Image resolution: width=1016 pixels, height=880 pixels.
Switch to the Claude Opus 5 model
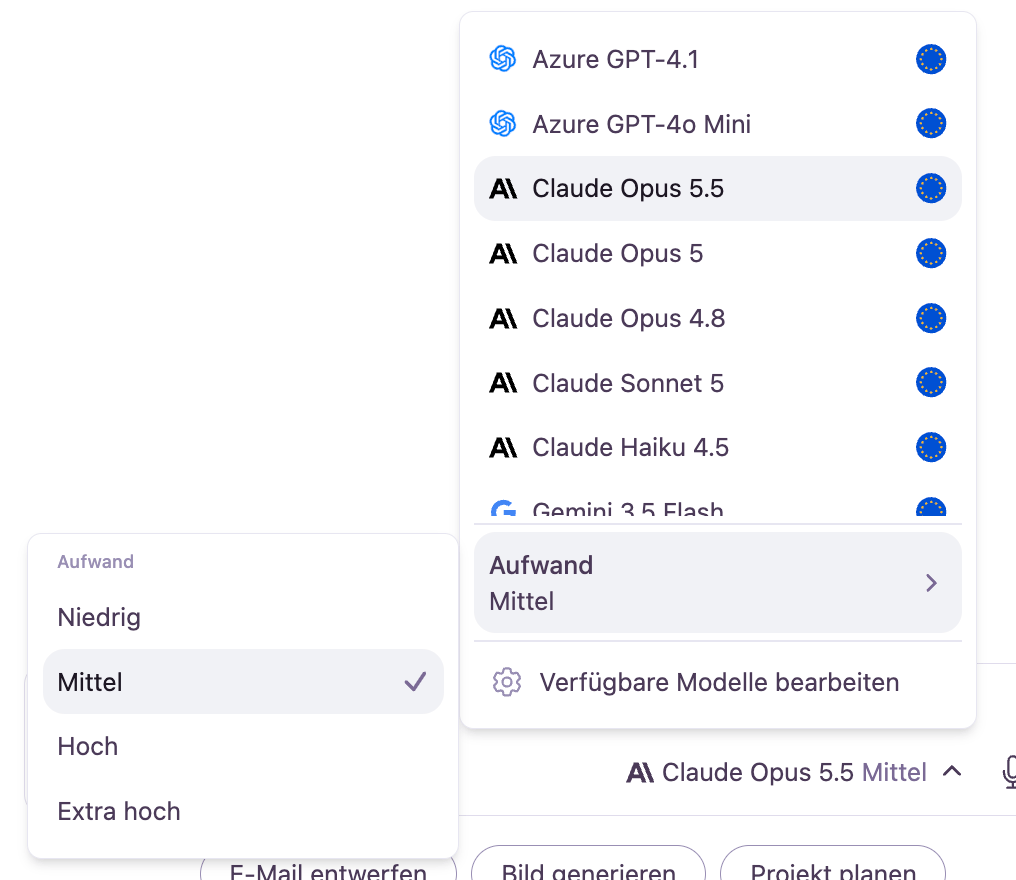(x=718, y=253)
